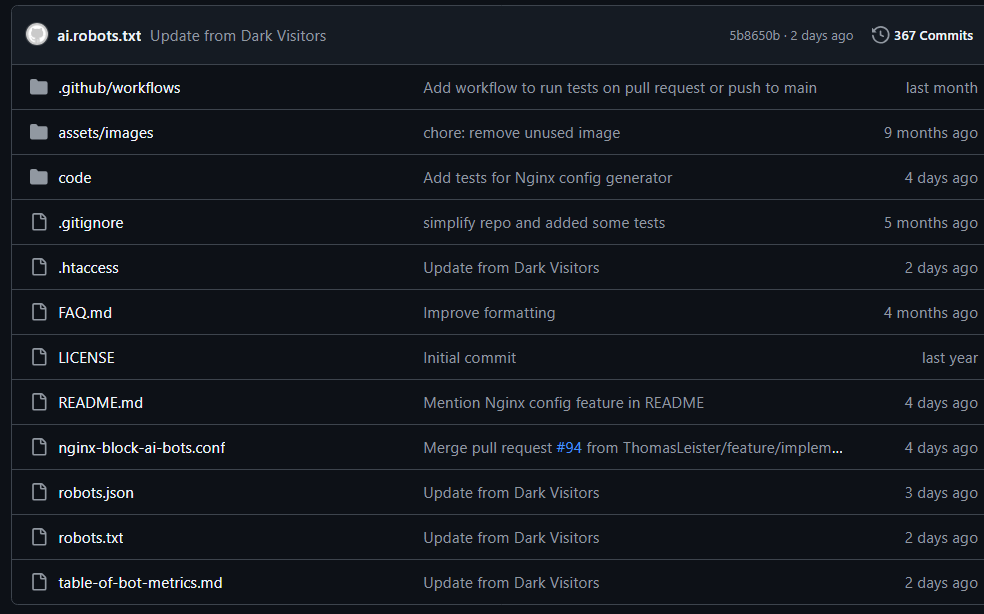Open pull request #94 link

(x=569, y=448)
